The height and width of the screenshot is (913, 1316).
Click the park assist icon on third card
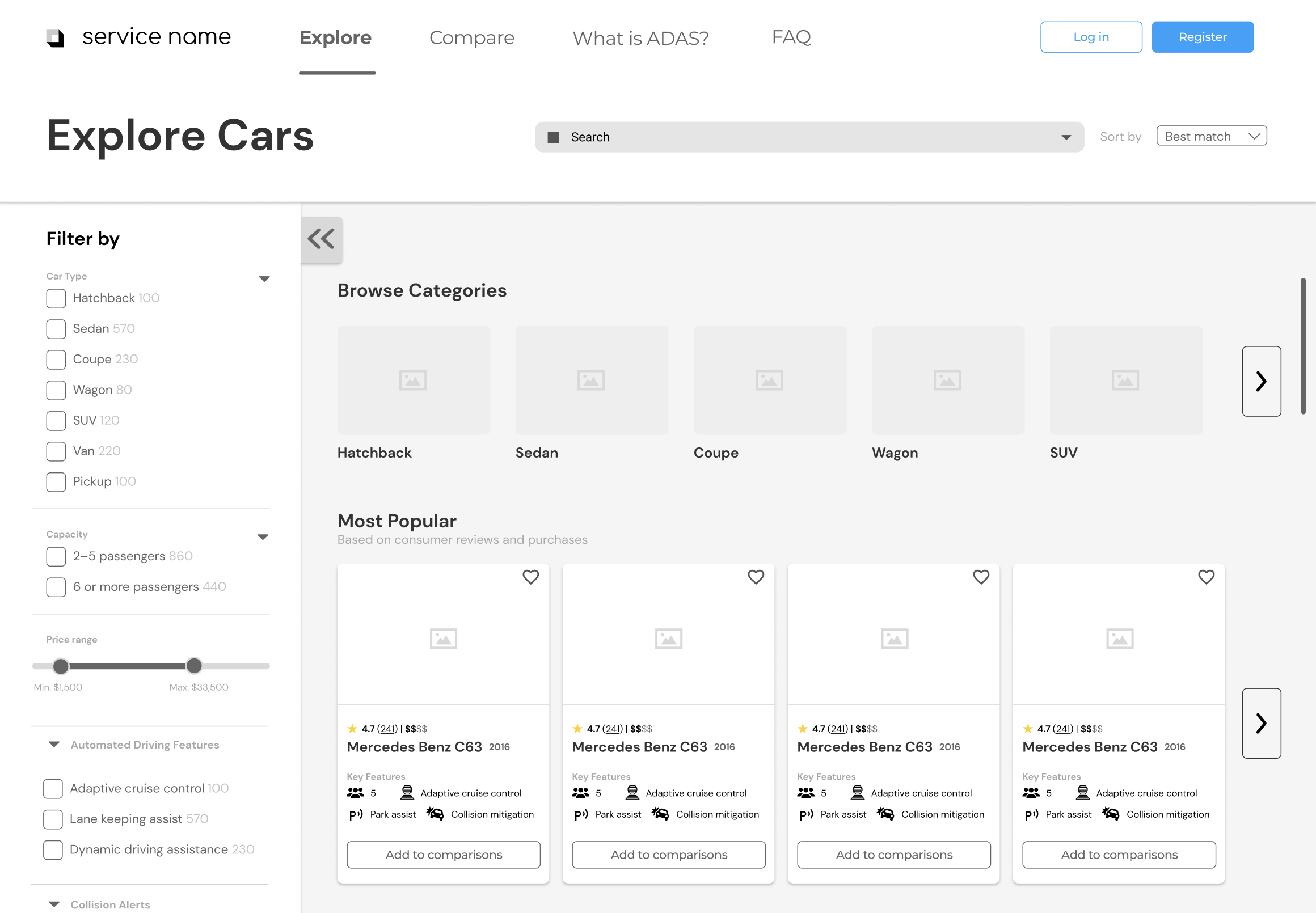point(807,814)
